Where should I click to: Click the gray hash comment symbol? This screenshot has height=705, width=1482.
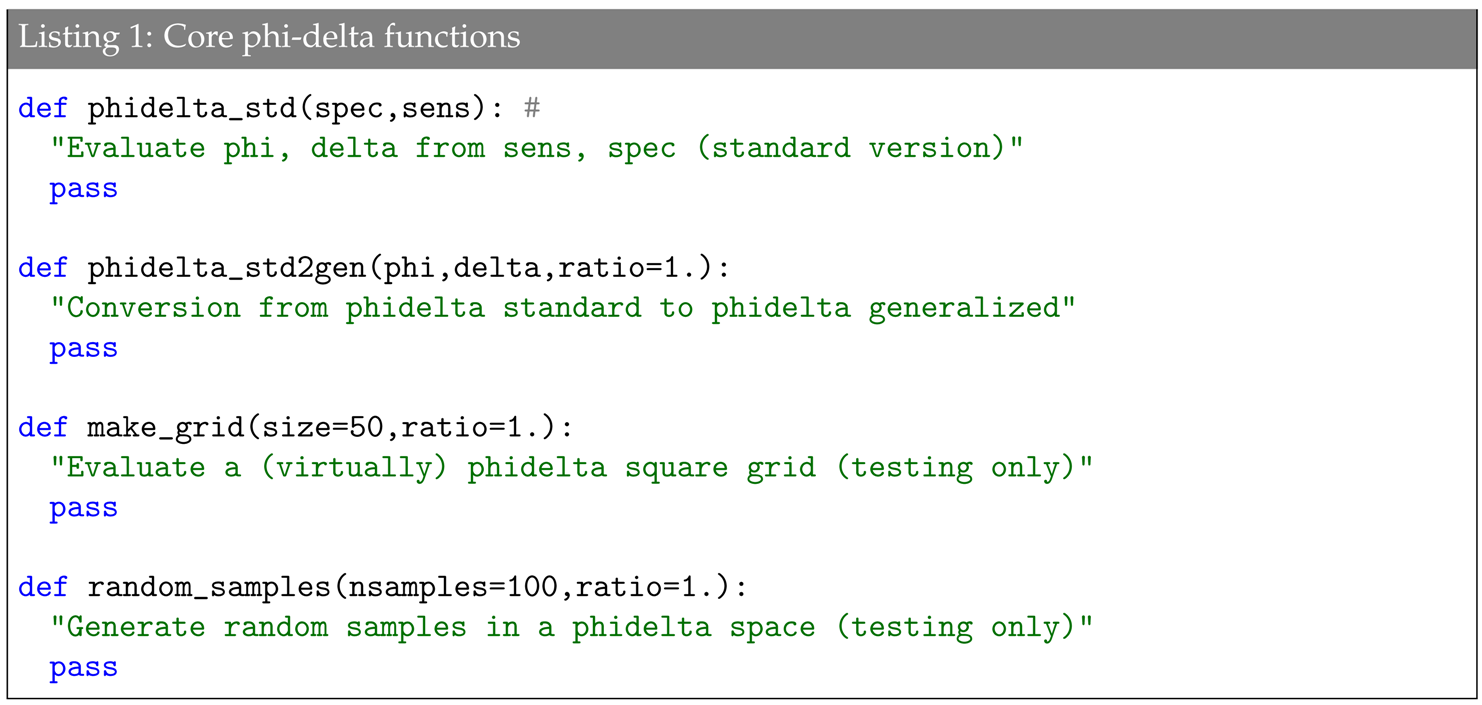(531, 108)
